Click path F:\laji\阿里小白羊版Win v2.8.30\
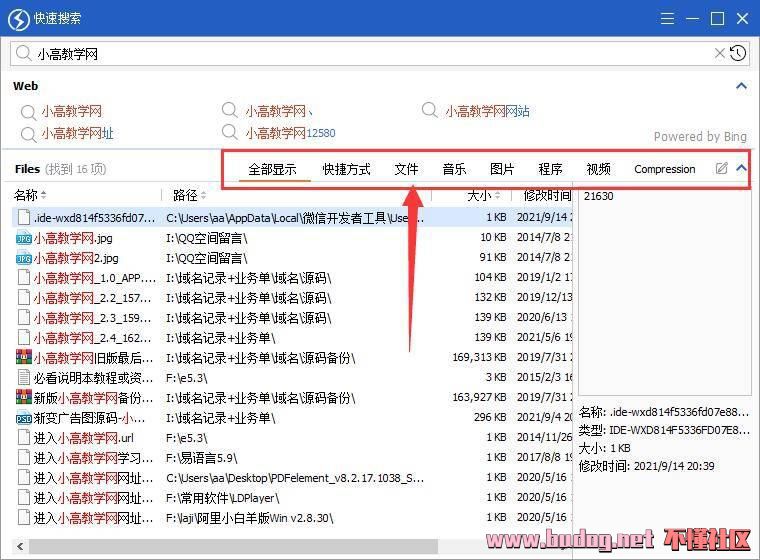This screenshot has width=760, height=560. pyautogui.click(x=250, y=518)
